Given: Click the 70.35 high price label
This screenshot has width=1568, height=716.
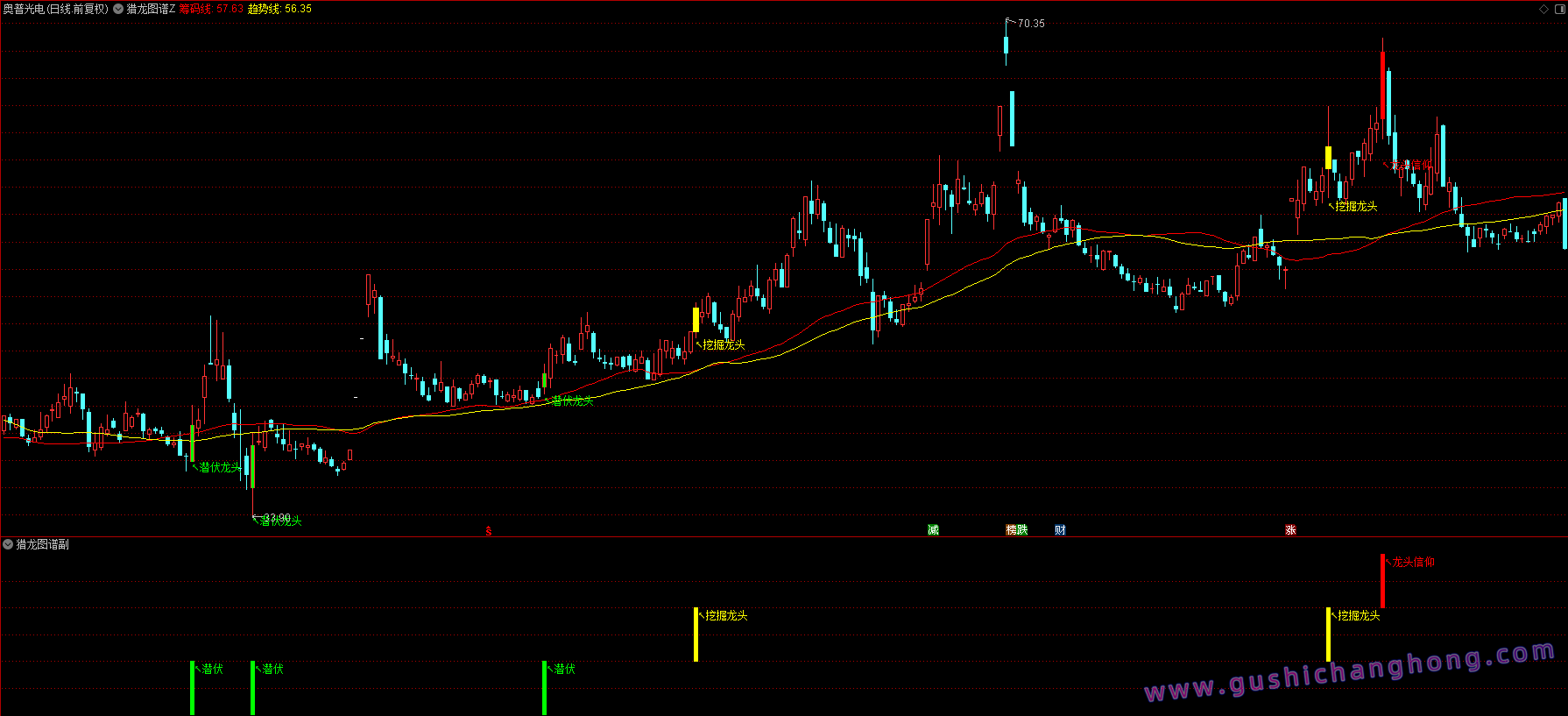Looking at the screenshot, I should tap(1031, 24).
